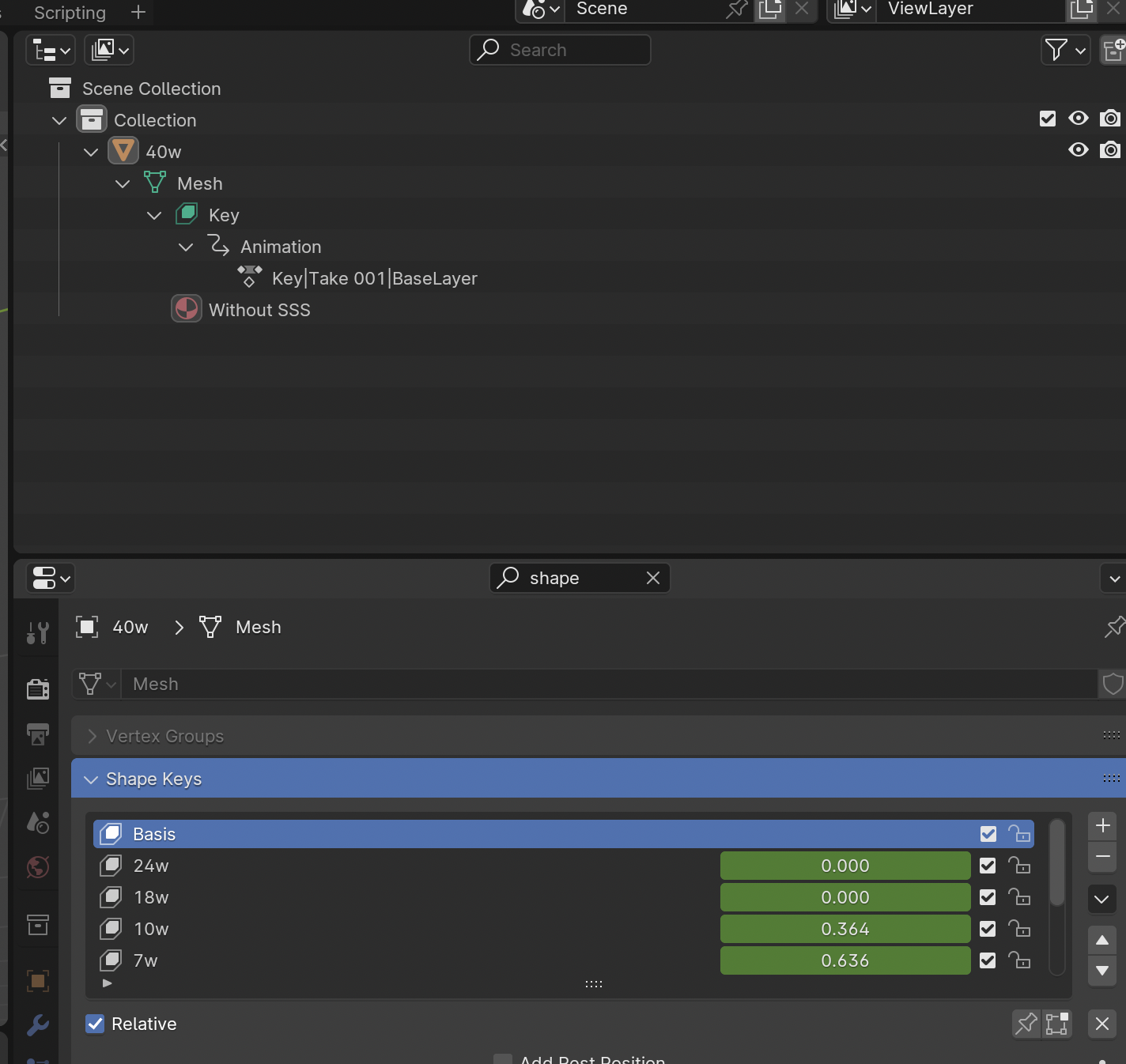Screen dimensions: 1126x1064
Task: Clear the shape search text
Action: tap(653, 578)
